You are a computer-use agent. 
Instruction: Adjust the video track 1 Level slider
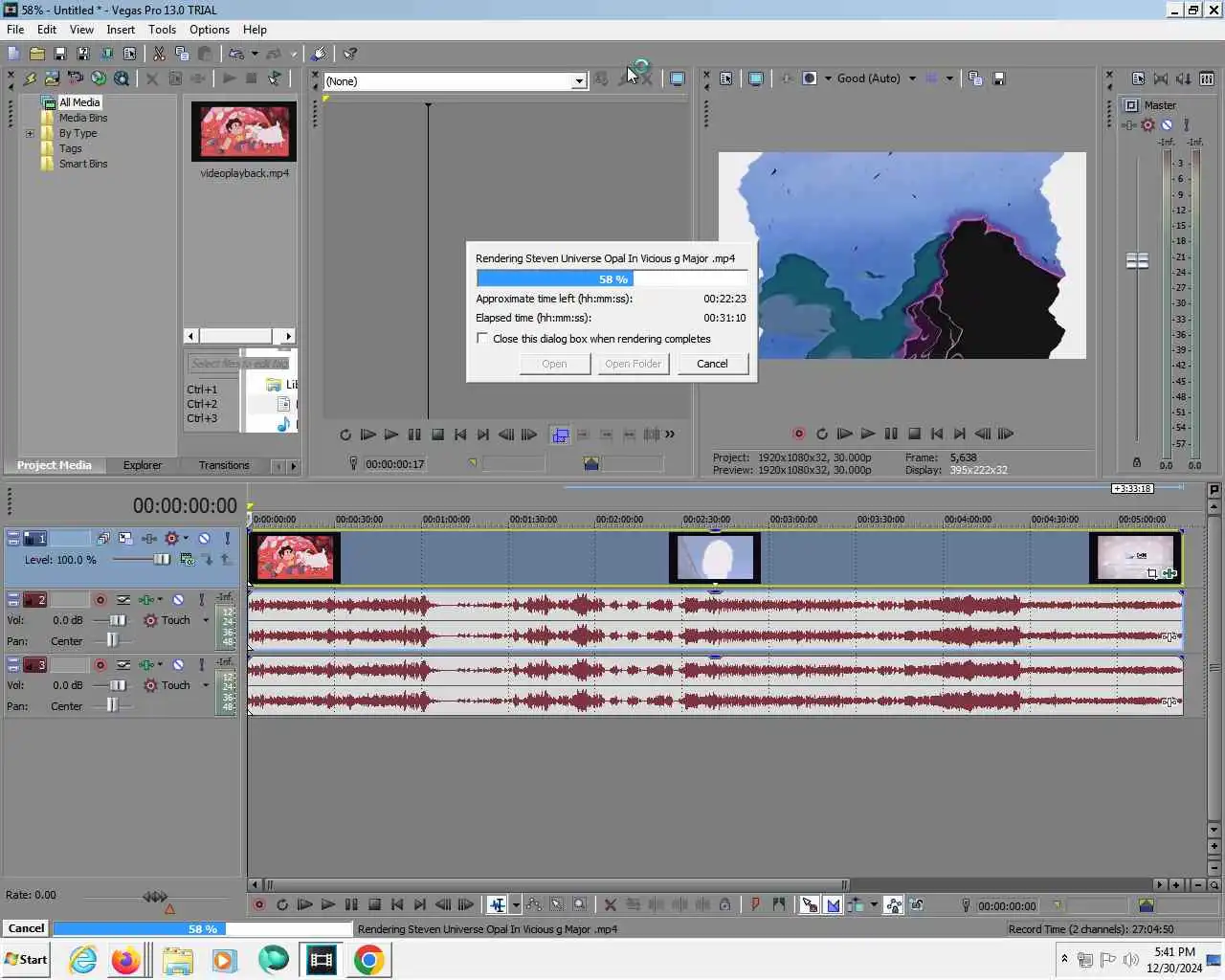click(x=162, y=560)
